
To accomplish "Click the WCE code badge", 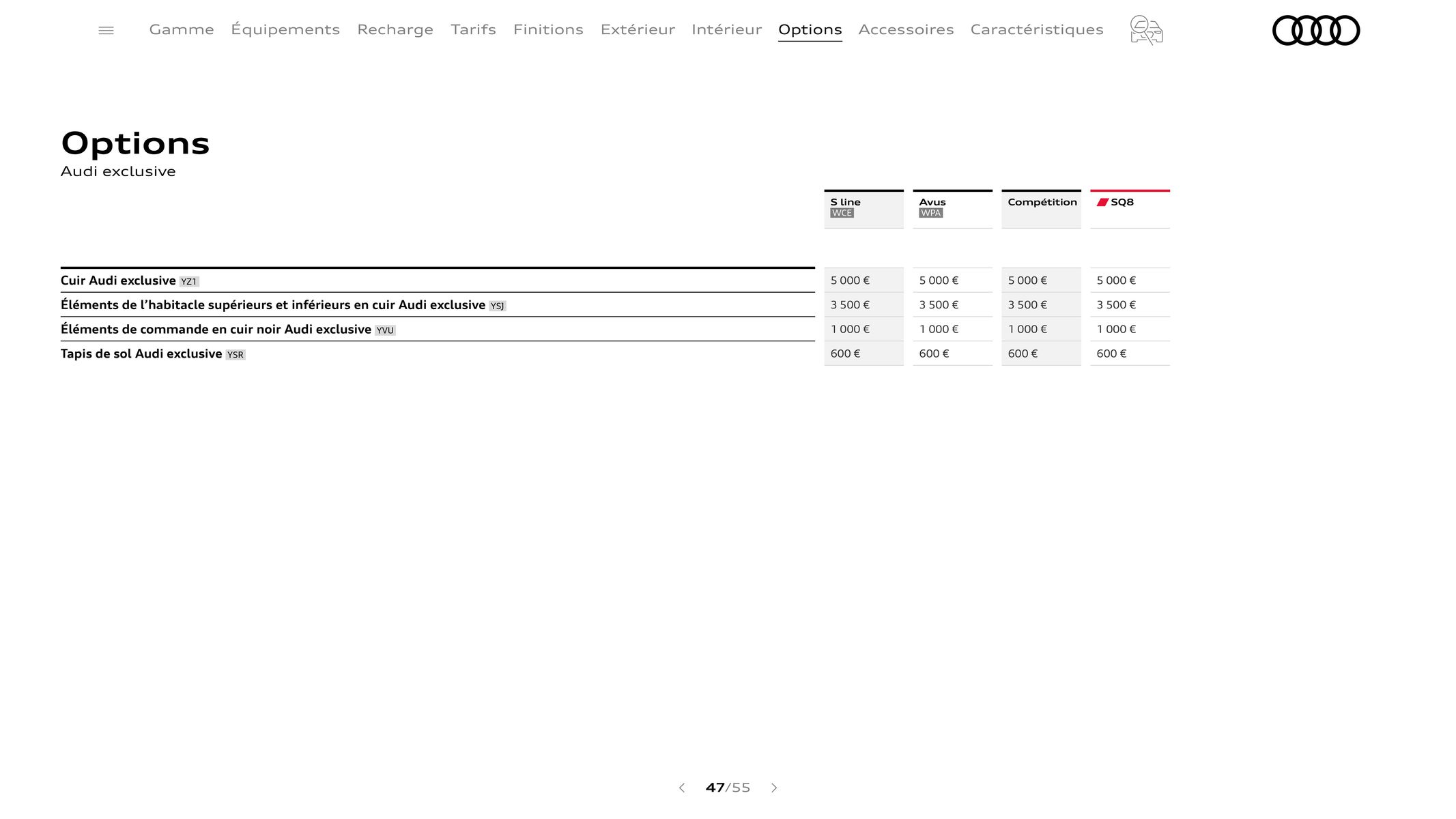I will coord(842,213).
